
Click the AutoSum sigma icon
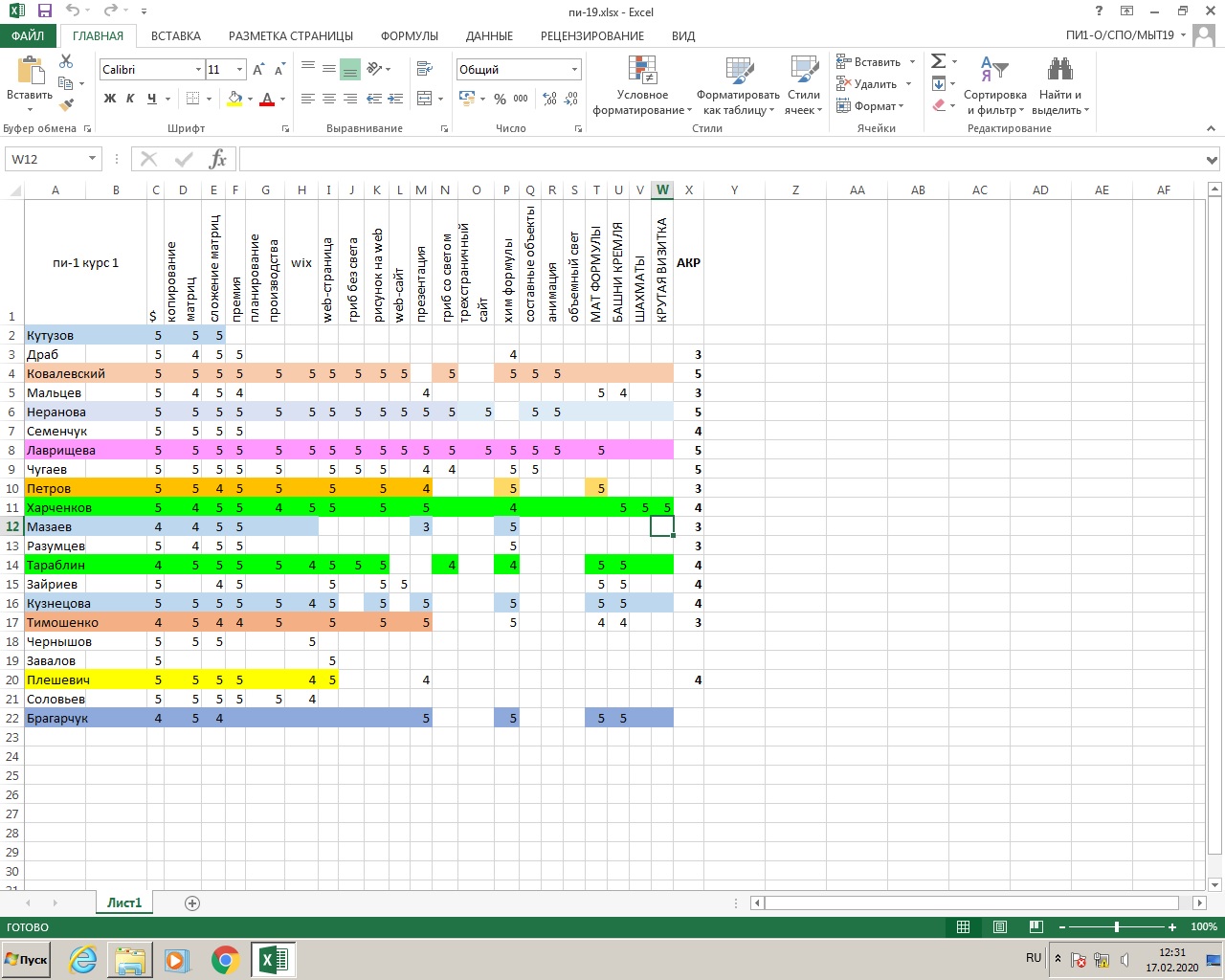tap(938, 61)
